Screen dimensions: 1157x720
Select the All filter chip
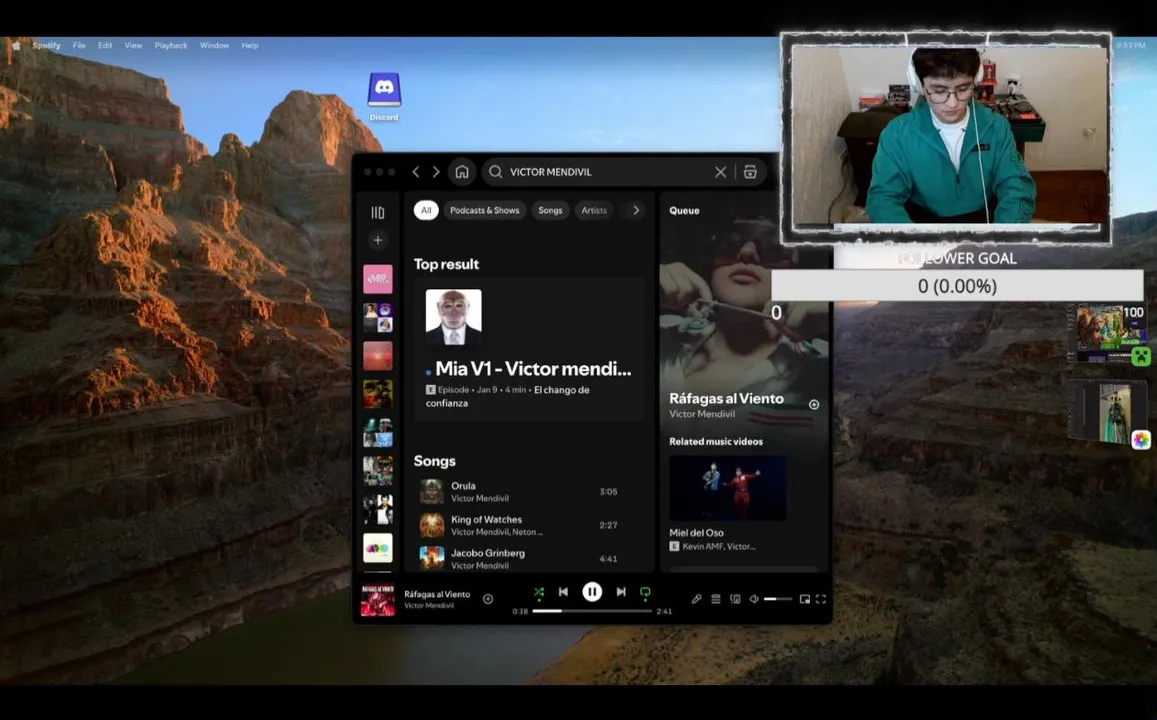coord(426,210)
